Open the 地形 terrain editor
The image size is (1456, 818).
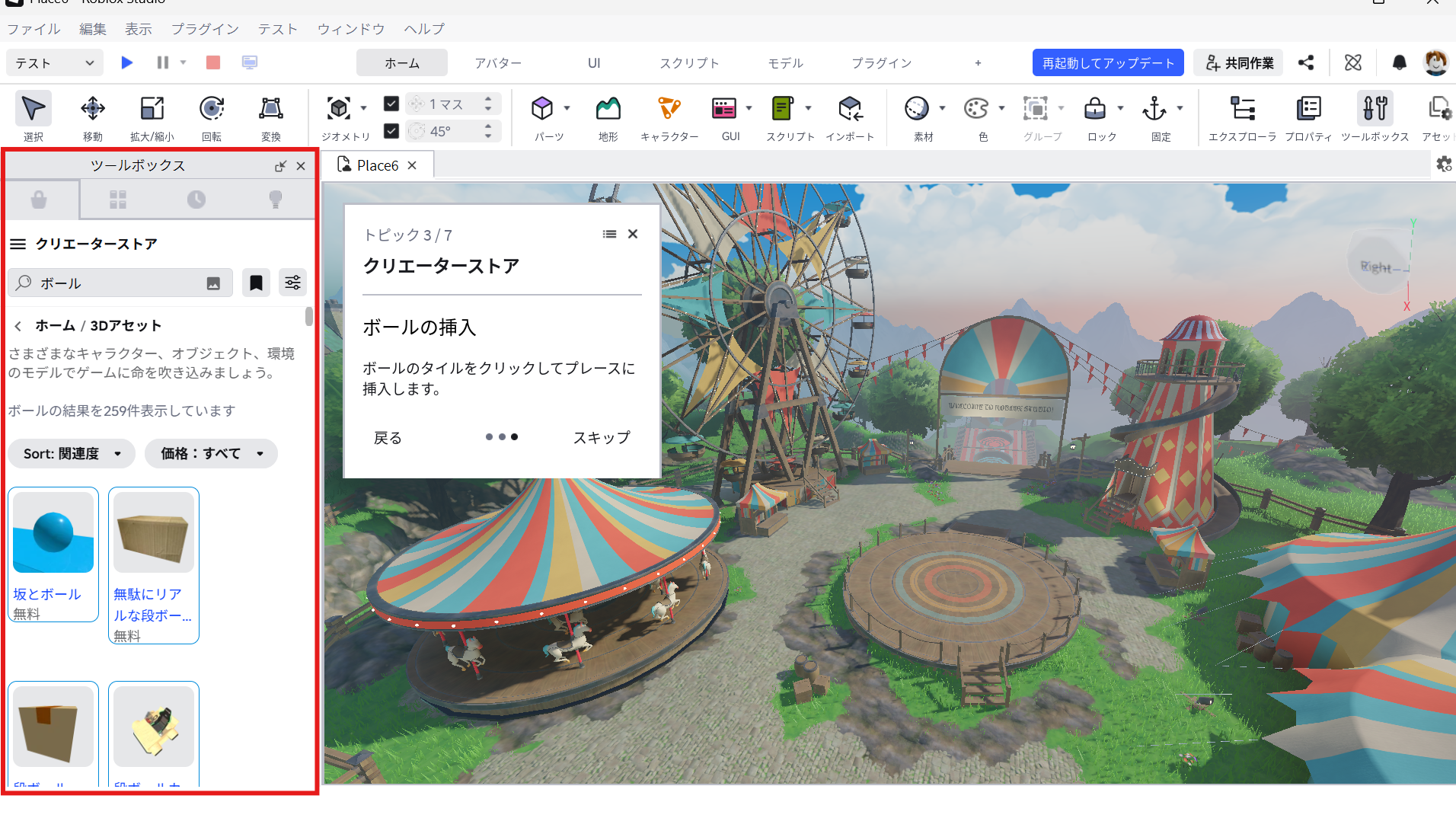point(608,116)
